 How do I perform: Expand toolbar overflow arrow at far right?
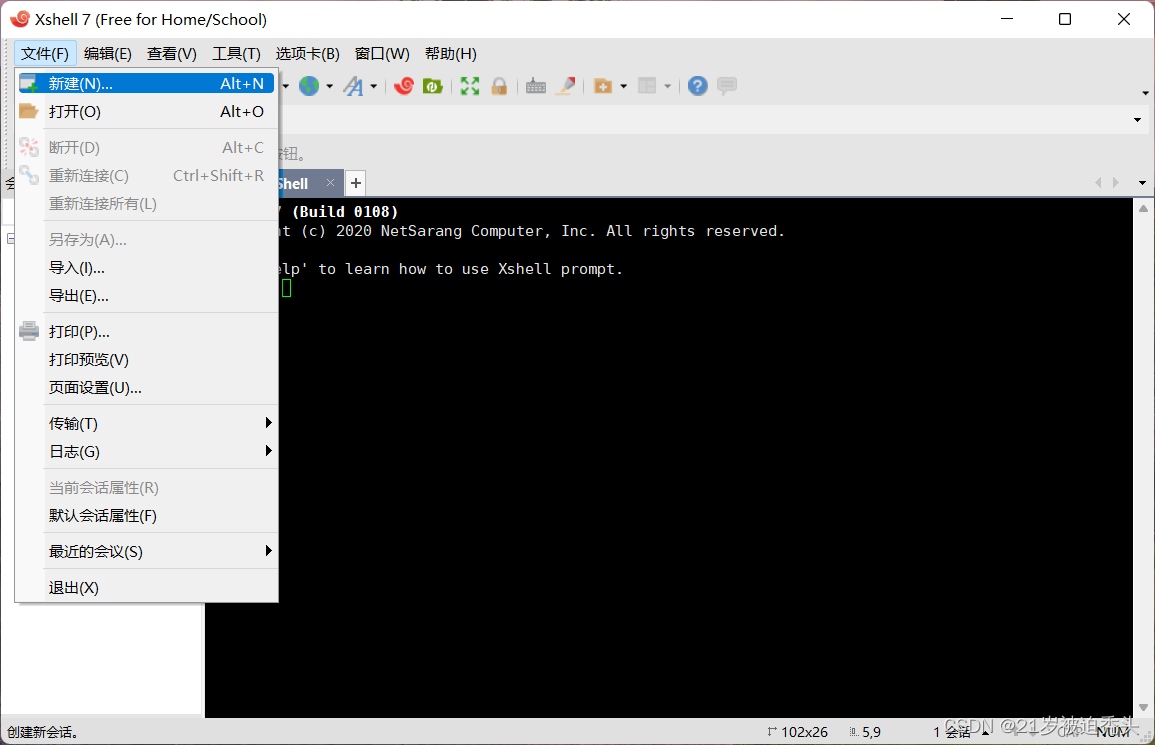(x=1145, y=93)
